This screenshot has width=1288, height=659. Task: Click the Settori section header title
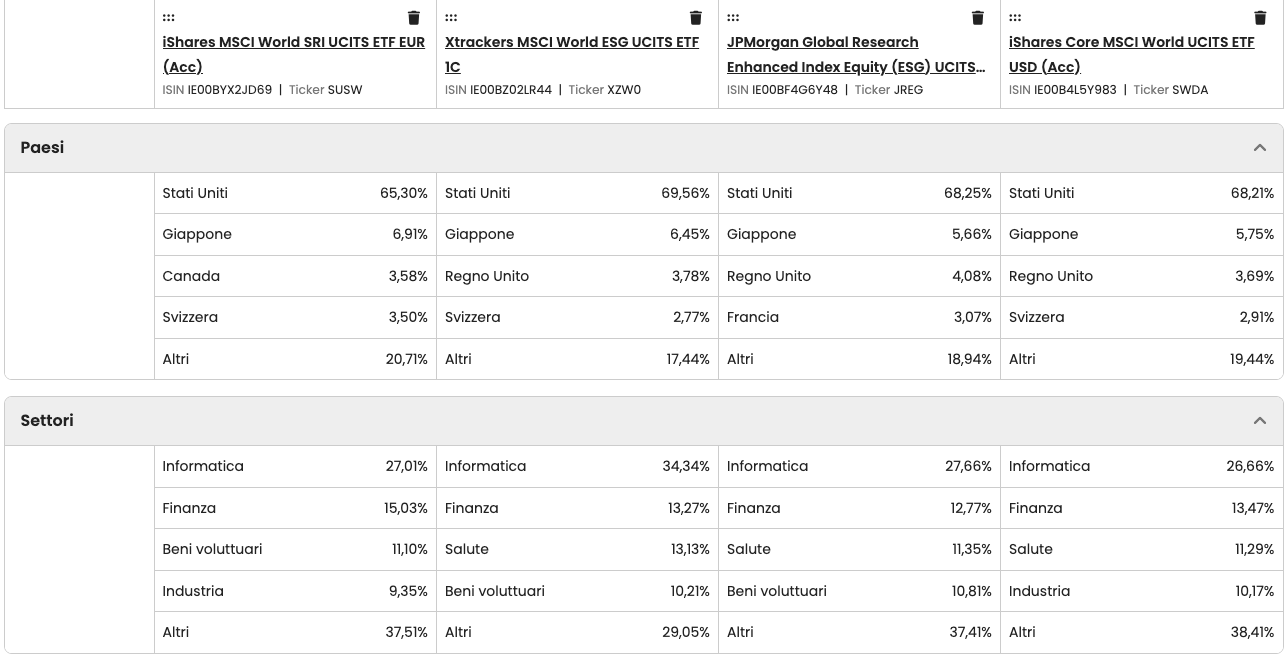point(47,421)
